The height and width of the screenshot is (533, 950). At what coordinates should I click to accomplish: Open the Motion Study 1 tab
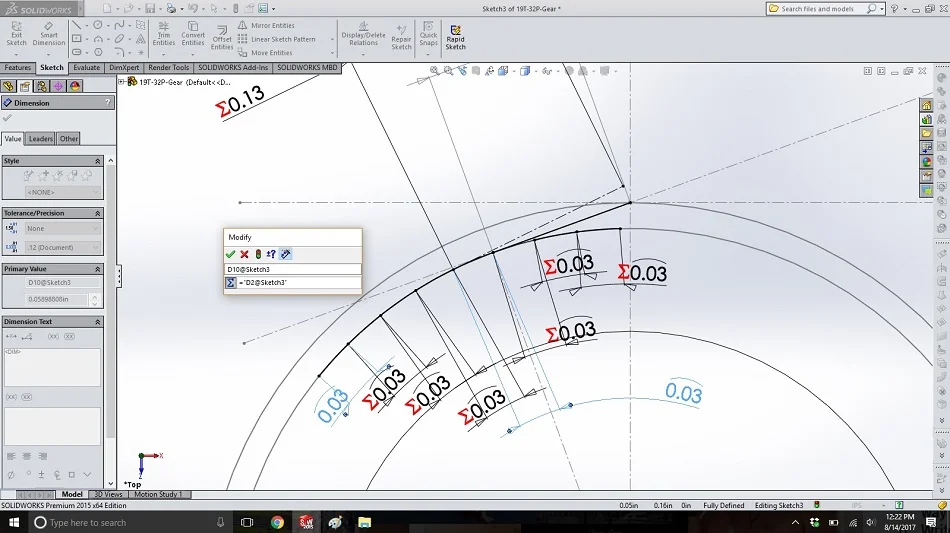158,494
